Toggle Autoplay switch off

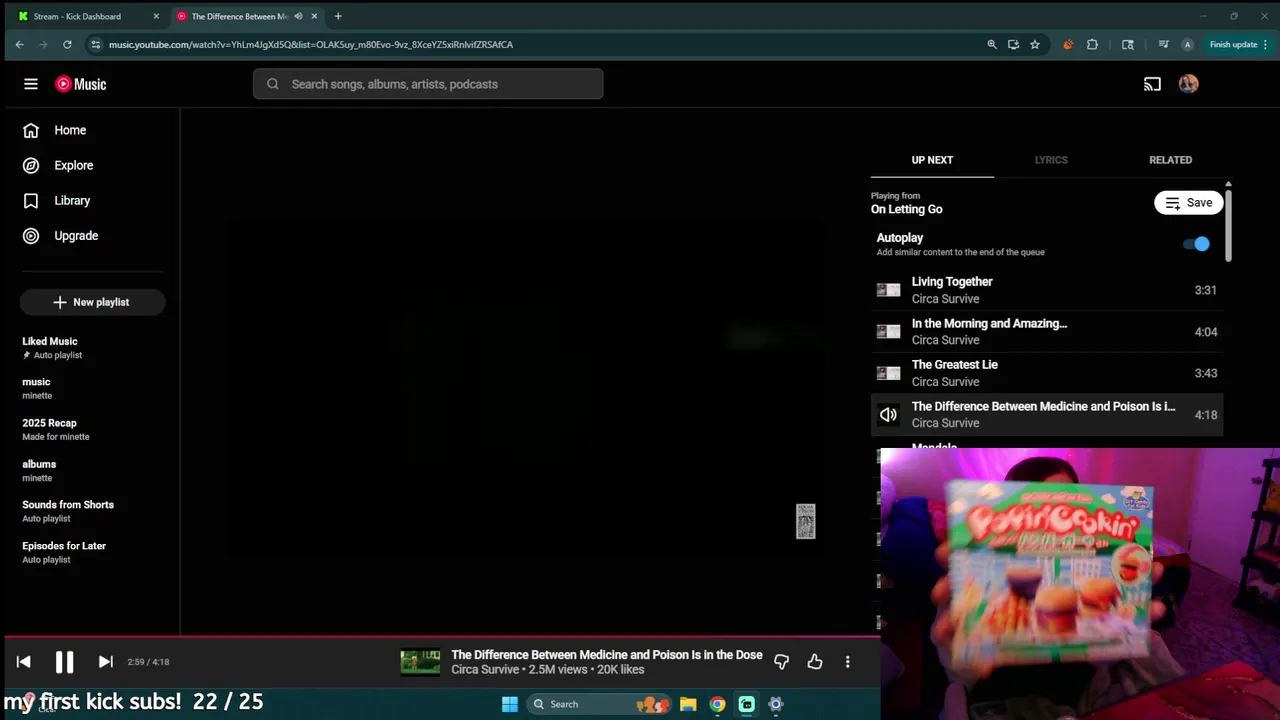[x=1196, y=244]
